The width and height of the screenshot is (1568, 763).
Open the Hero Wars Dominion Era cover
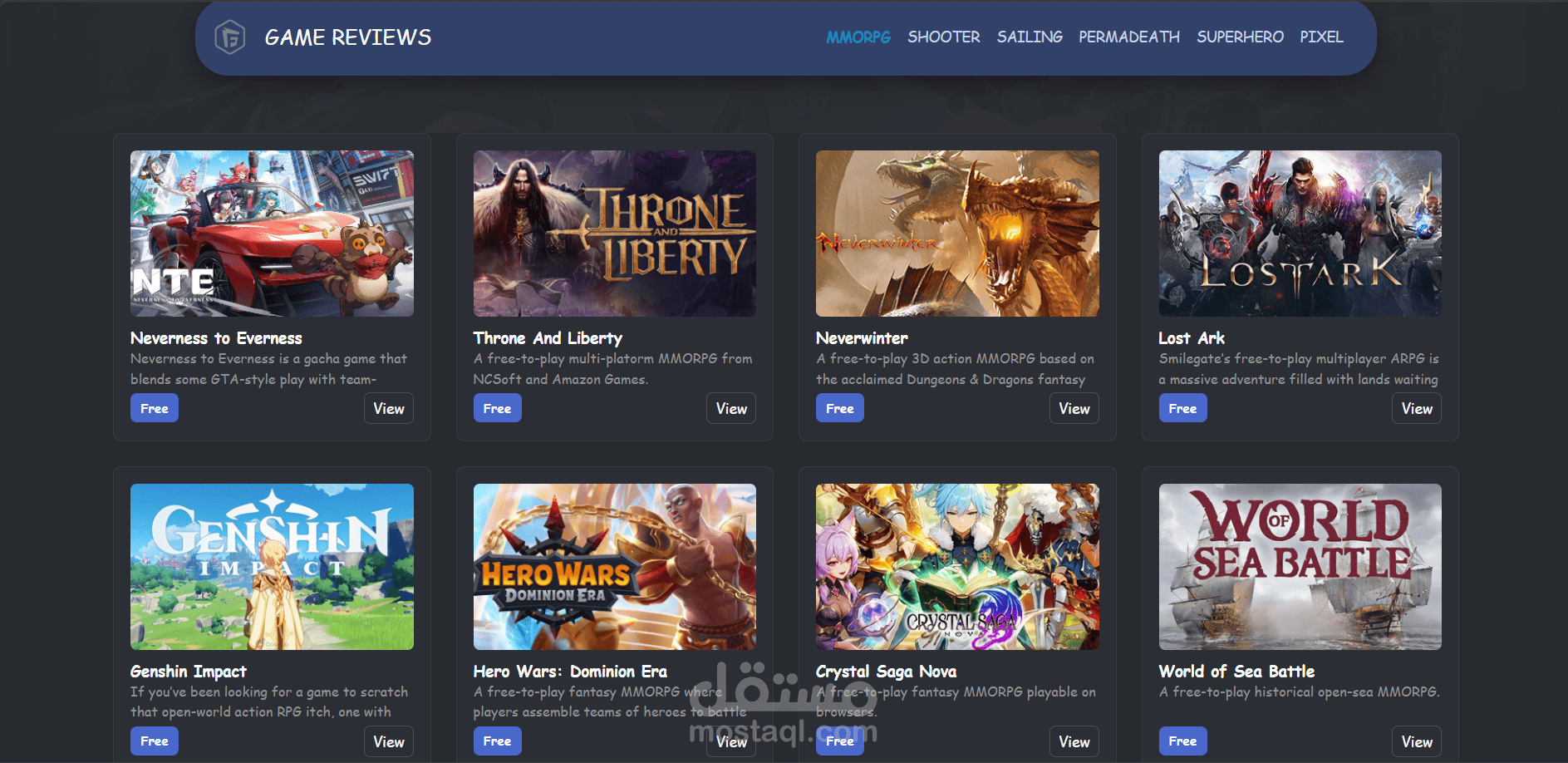[x=615, y=567]
